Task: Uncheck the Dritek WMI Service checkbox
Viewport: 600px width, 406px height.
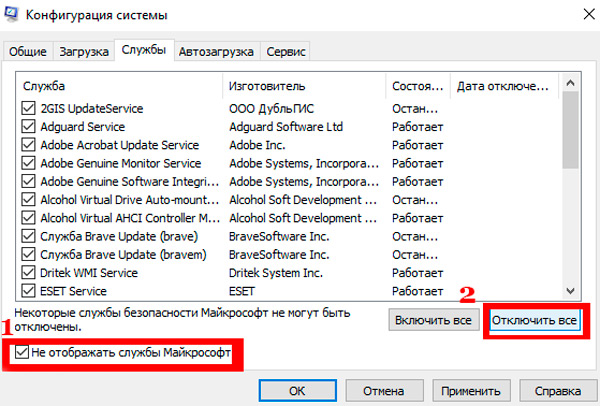Action: [x=28, y=272]
